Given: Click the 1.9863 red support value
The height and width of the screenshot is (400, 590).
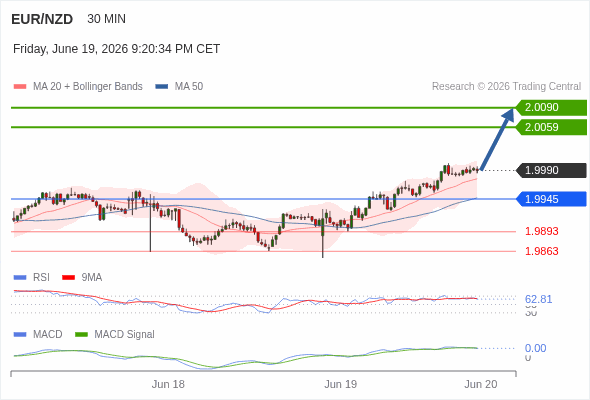Looking at the screenshot, I should [541, 251].
